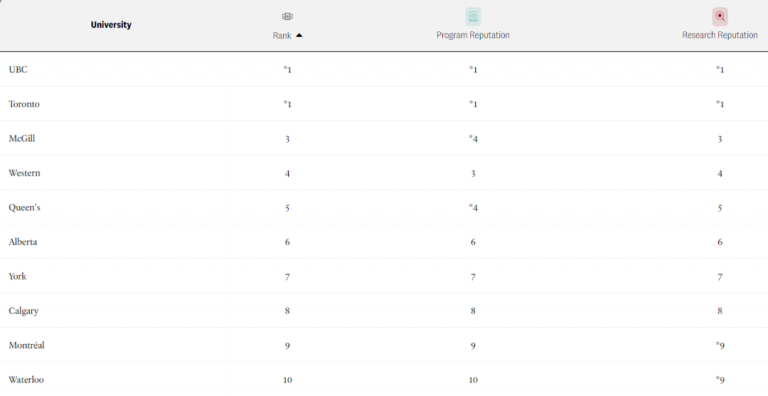The image size is (768, 396).
Task: Click the Program Reputation green icon
Action: click(x=473, y=17)
